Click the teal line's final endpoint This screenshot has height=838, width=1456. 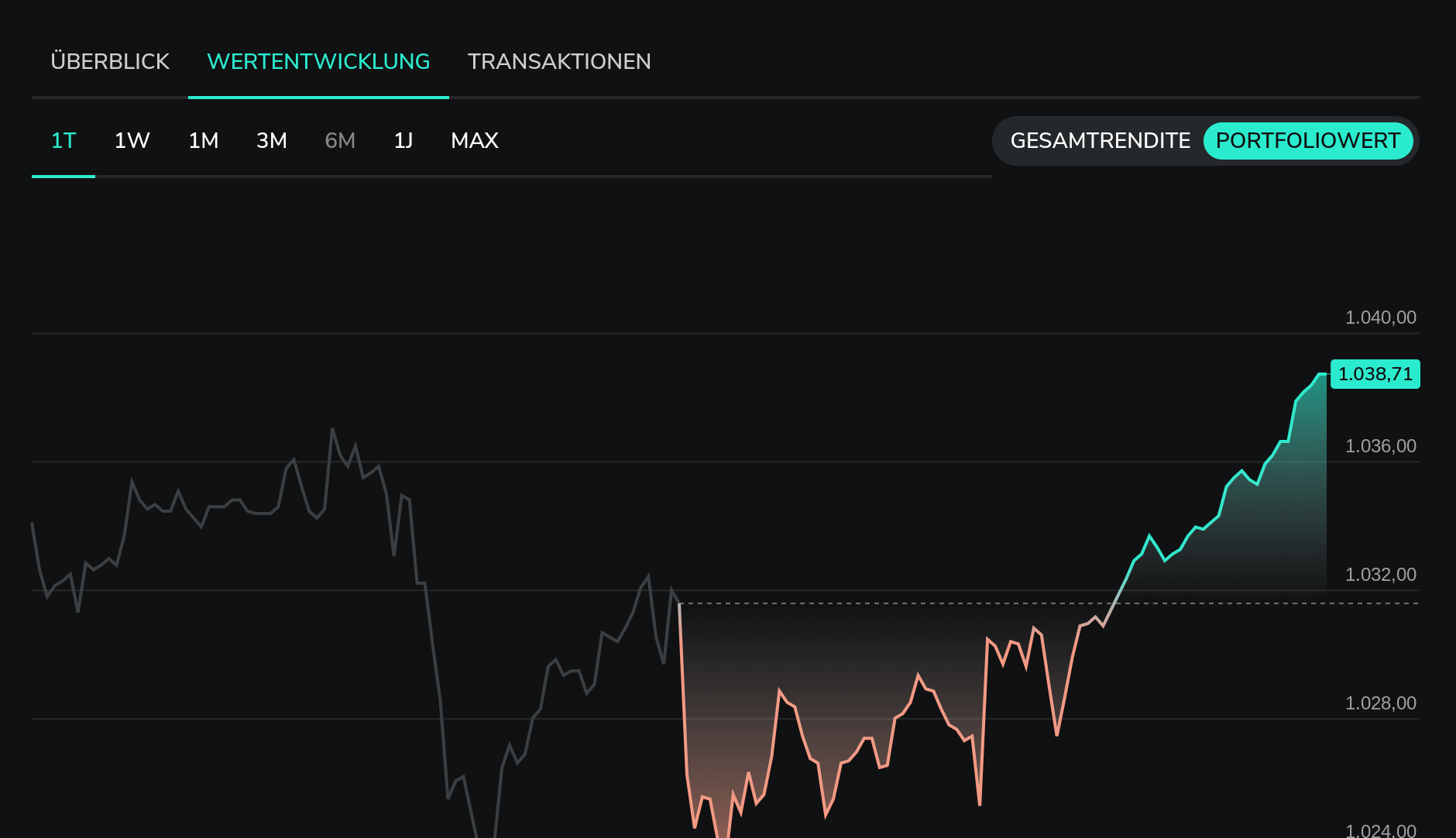pos(1324,374)
